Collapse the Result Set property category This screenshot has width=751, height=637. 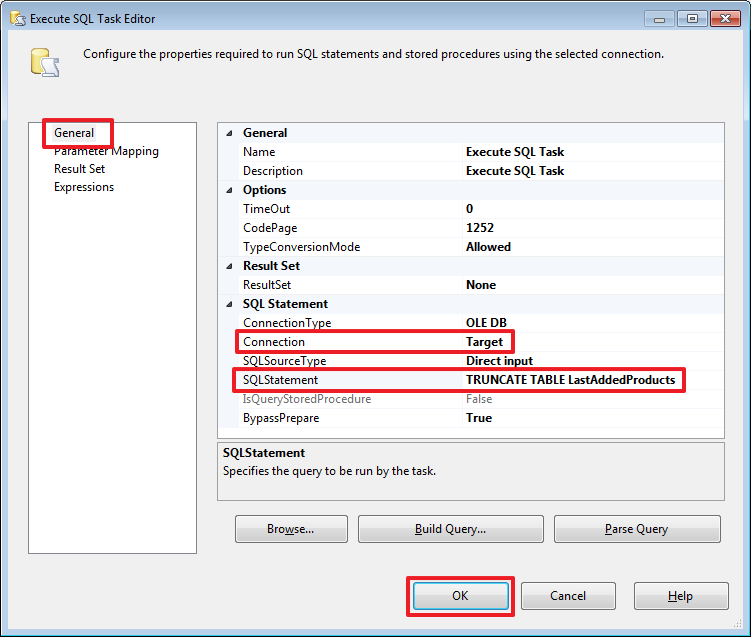(x=230, y=266)
